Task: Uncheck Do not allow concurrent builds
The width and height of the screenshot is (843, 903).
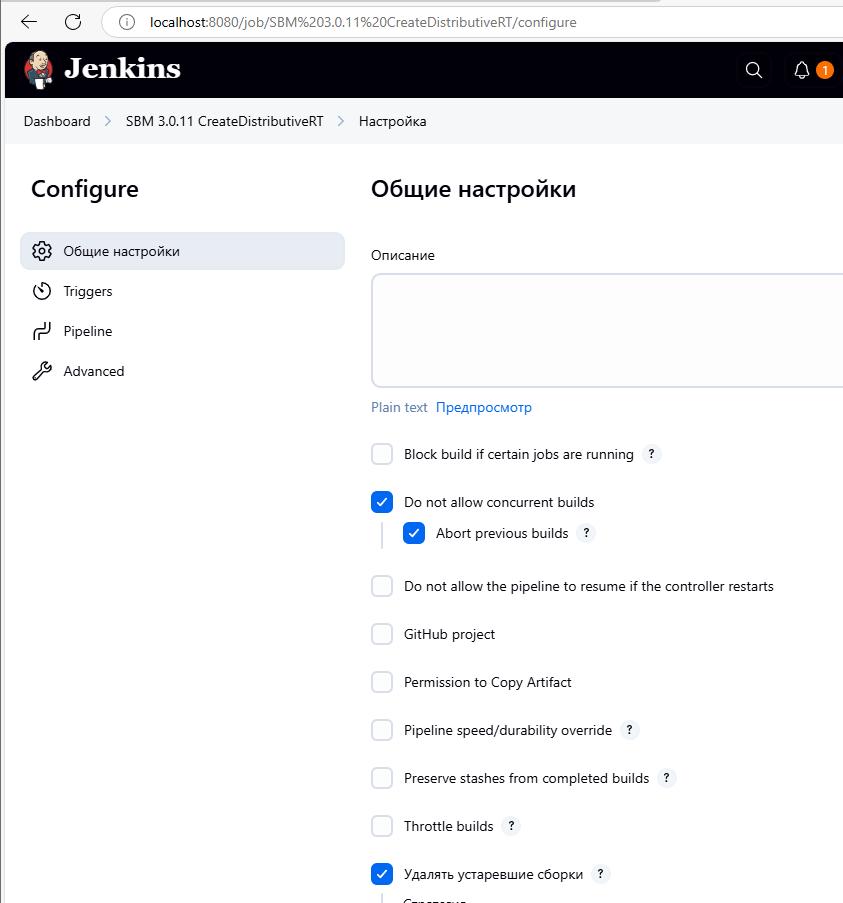Action: click(382, 502)
